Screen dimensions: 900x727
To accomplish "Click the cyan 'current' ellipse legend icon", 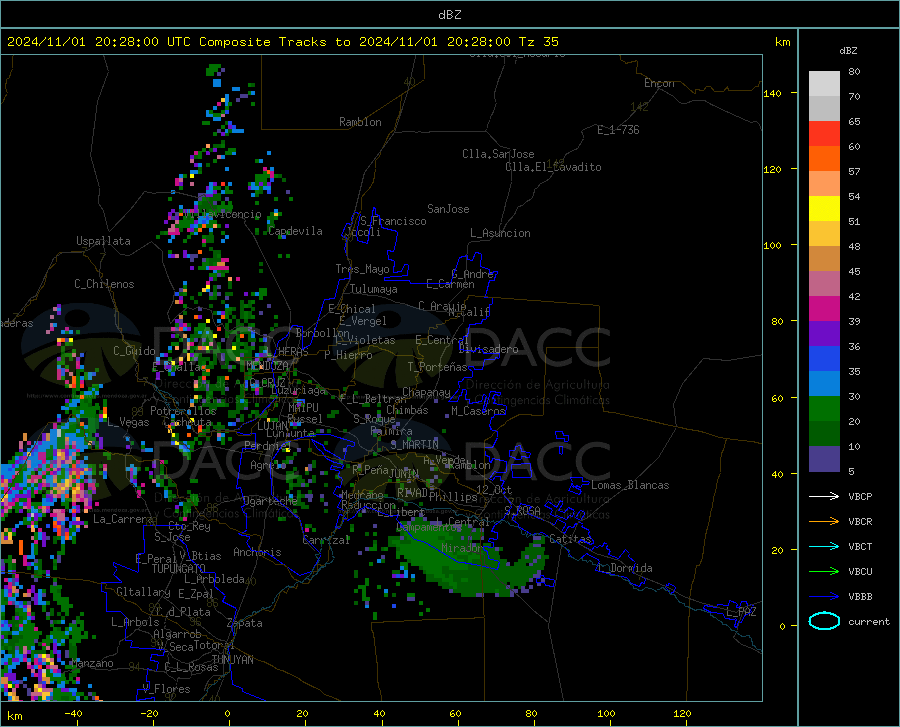I will [x=824, y=621].
